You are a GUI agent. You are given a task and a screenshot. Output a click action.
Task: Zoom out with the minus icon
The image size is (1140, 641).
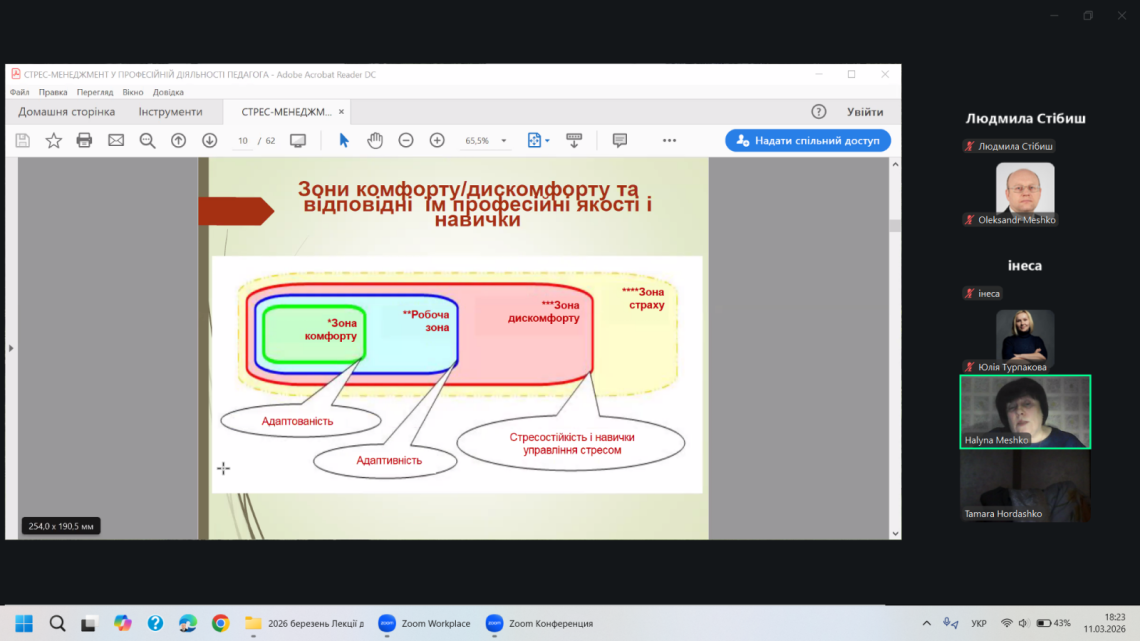tap(406, 141)
